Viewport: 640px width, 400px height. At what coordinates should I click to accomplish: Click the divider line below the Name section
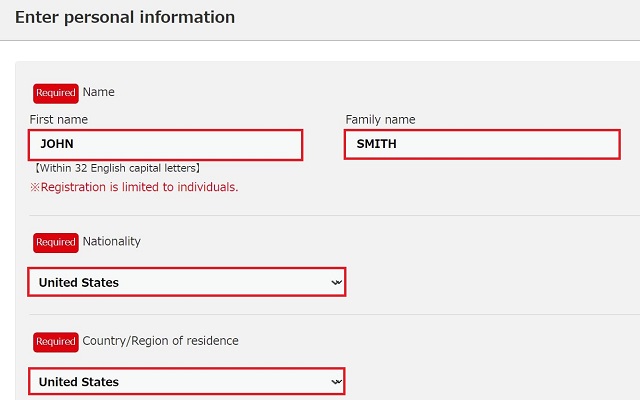334,215
